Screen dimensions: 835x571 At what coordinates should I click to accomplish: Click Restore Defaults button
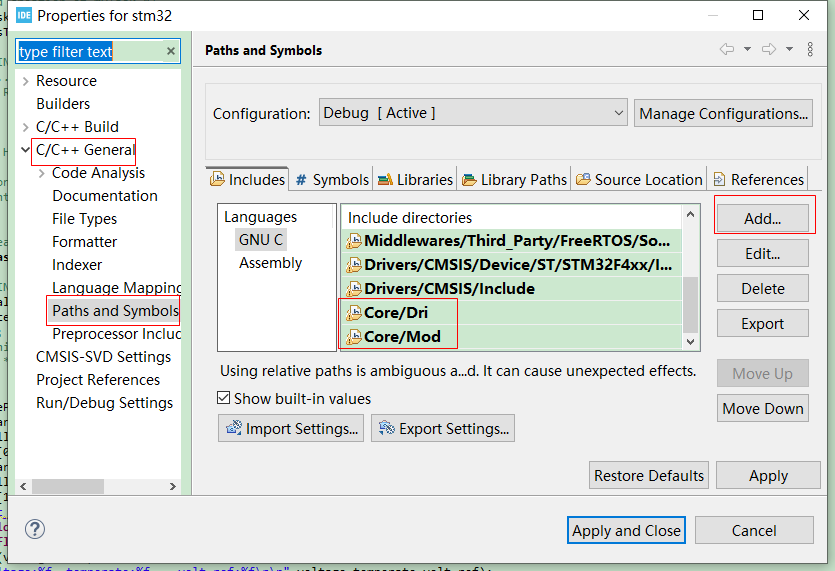pyautogui.click(x=649, y=475)
